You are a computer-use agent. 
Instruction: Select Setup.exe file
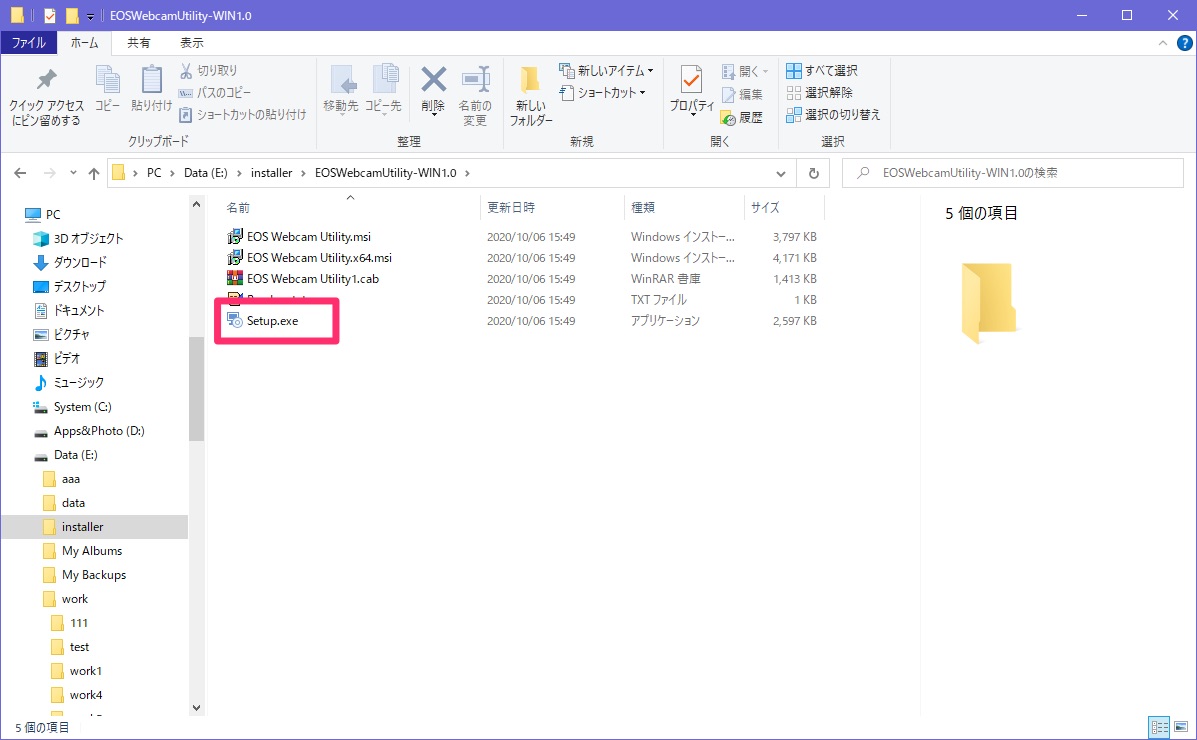click(x=273, y=321)
